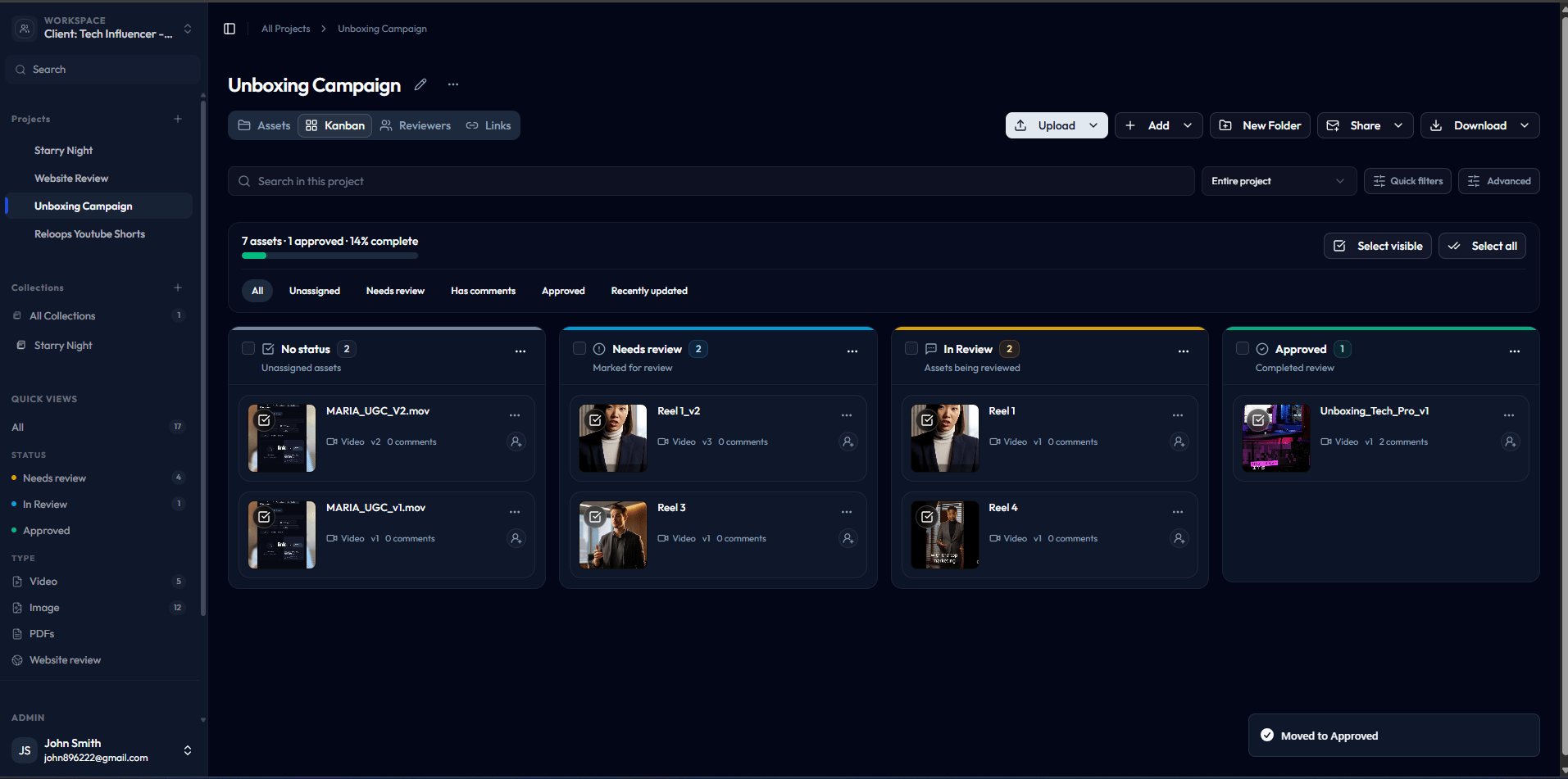Screen dimensions: 1568x779
Task: Expand John Smith account menu
Action: (188, 750)
